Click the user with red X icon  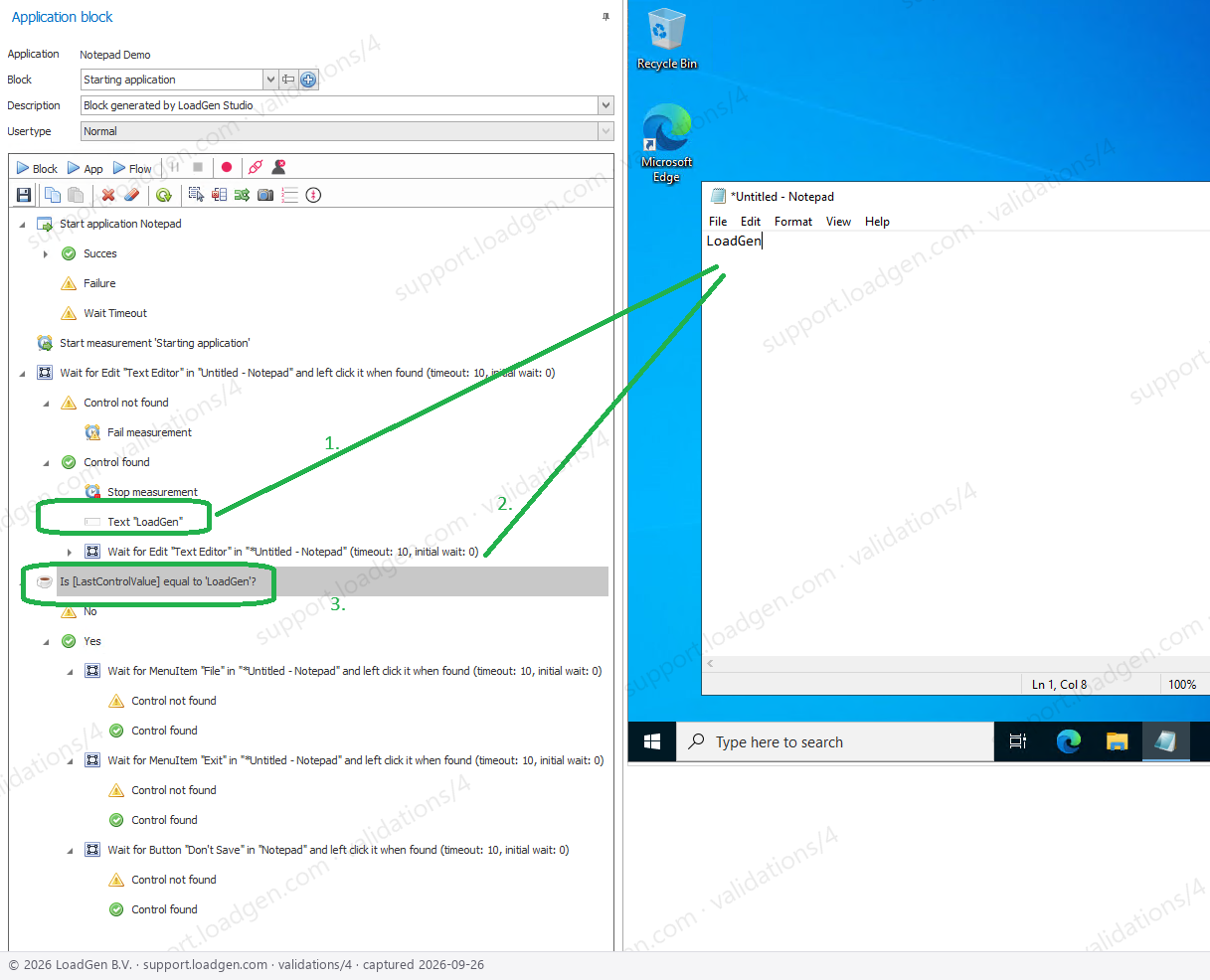tap(279, 167)
